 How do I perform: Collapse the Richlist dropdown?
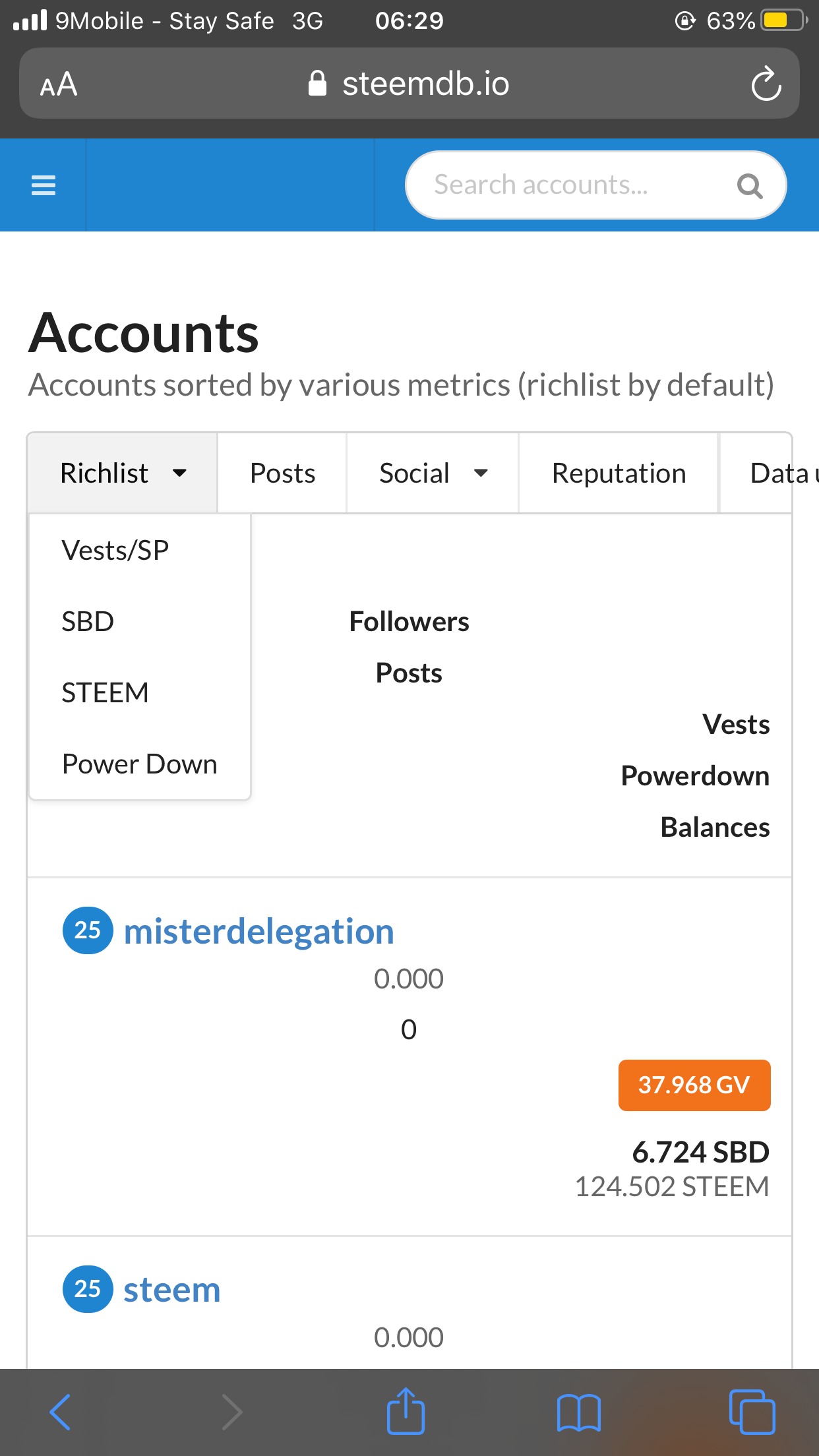coord(123,473)
